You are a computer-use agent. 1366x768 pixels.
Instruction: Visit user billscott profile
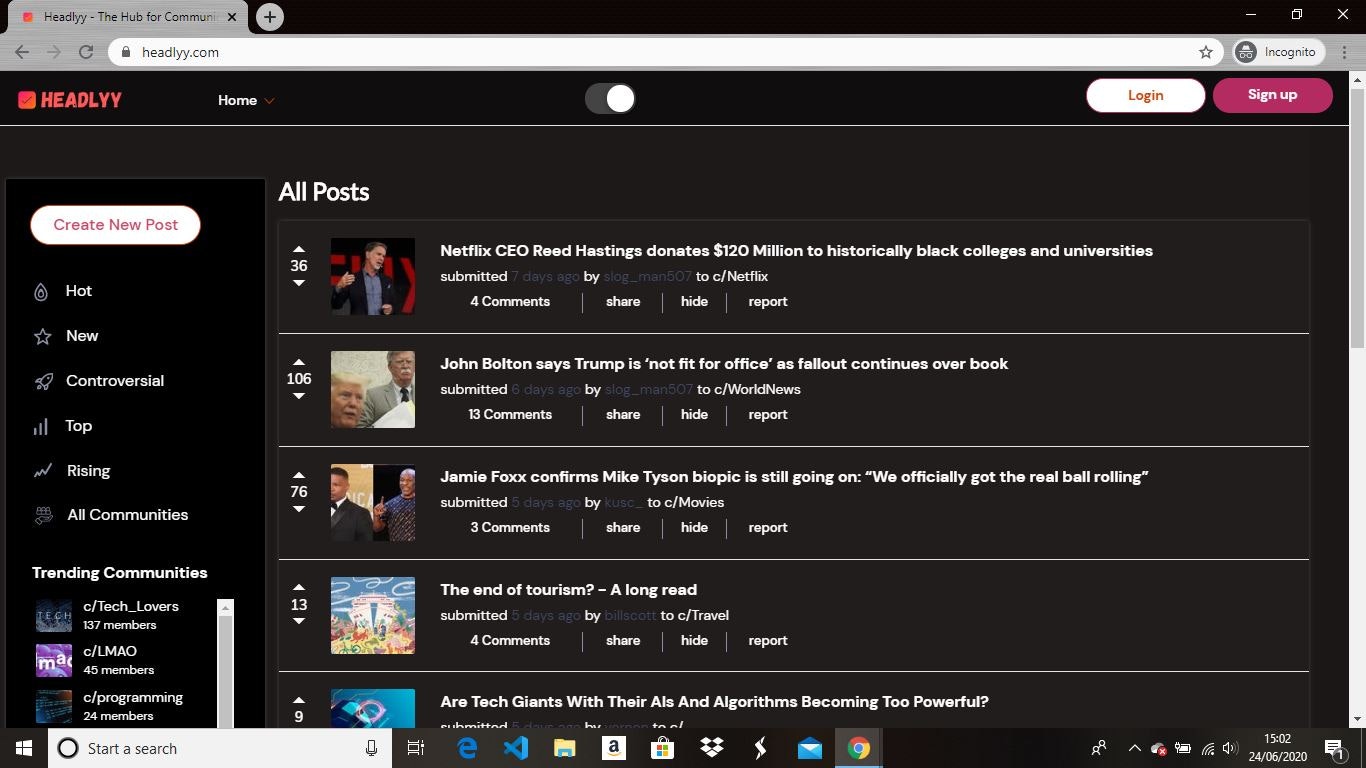pyautogui.click(x=630, y=615)
